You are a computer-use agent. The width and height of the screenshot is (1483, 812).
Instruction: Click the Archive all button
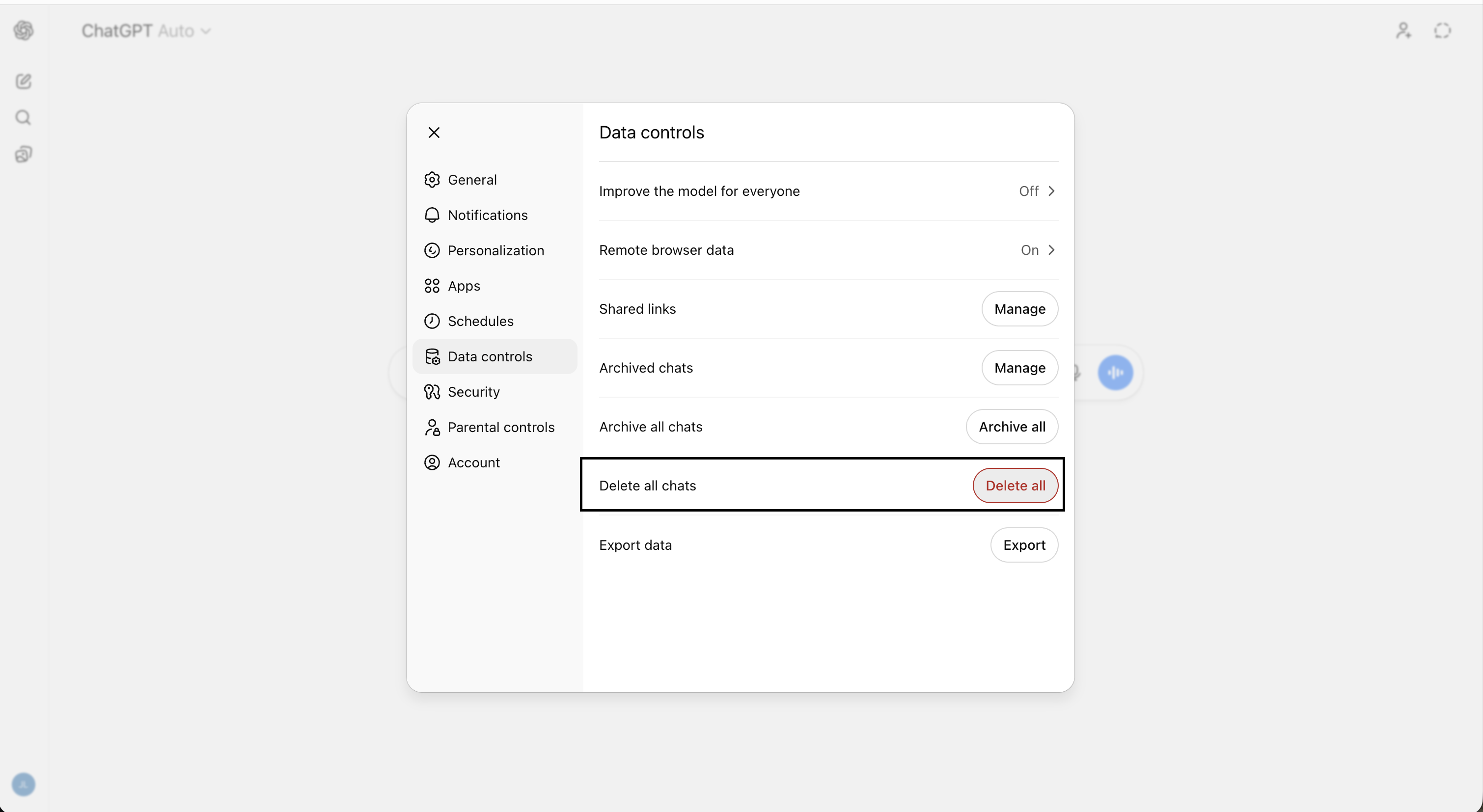(x=1012, y=427)
